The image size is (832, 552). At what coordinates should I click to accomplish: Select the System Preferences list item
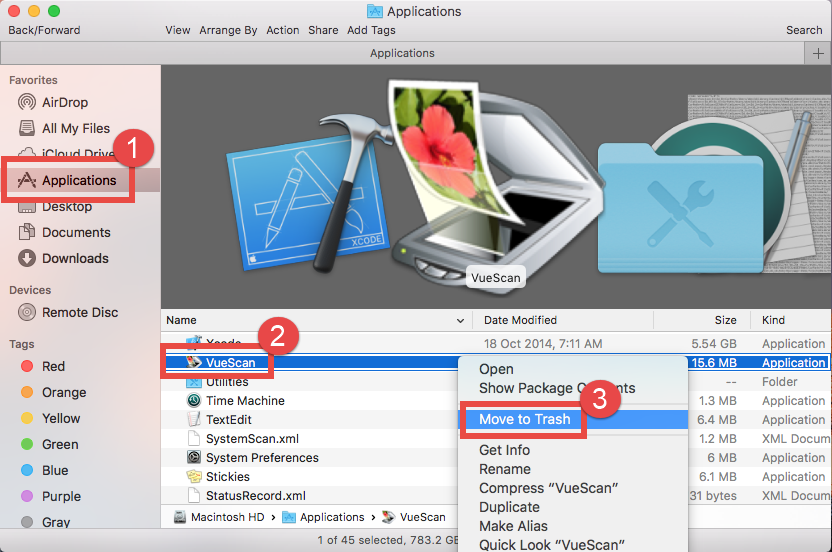262,457
